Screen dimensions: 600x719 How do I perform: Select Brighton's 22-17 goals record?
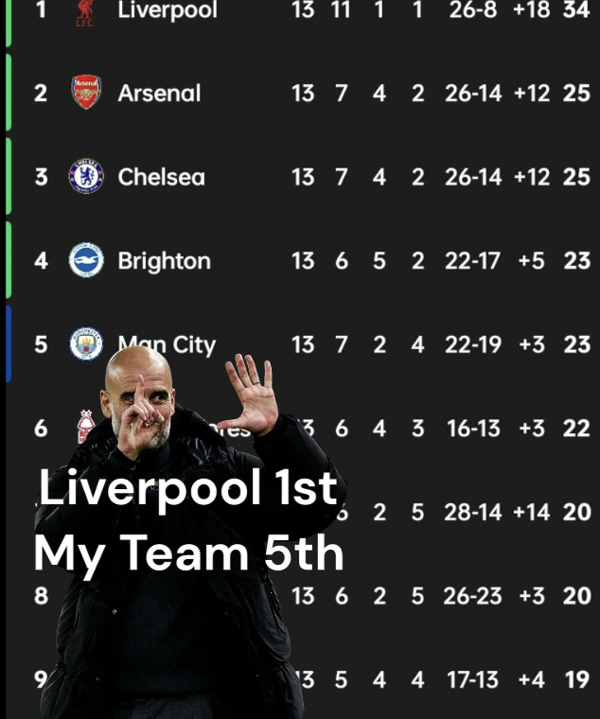pyautogui.click(x=472, y=261)
